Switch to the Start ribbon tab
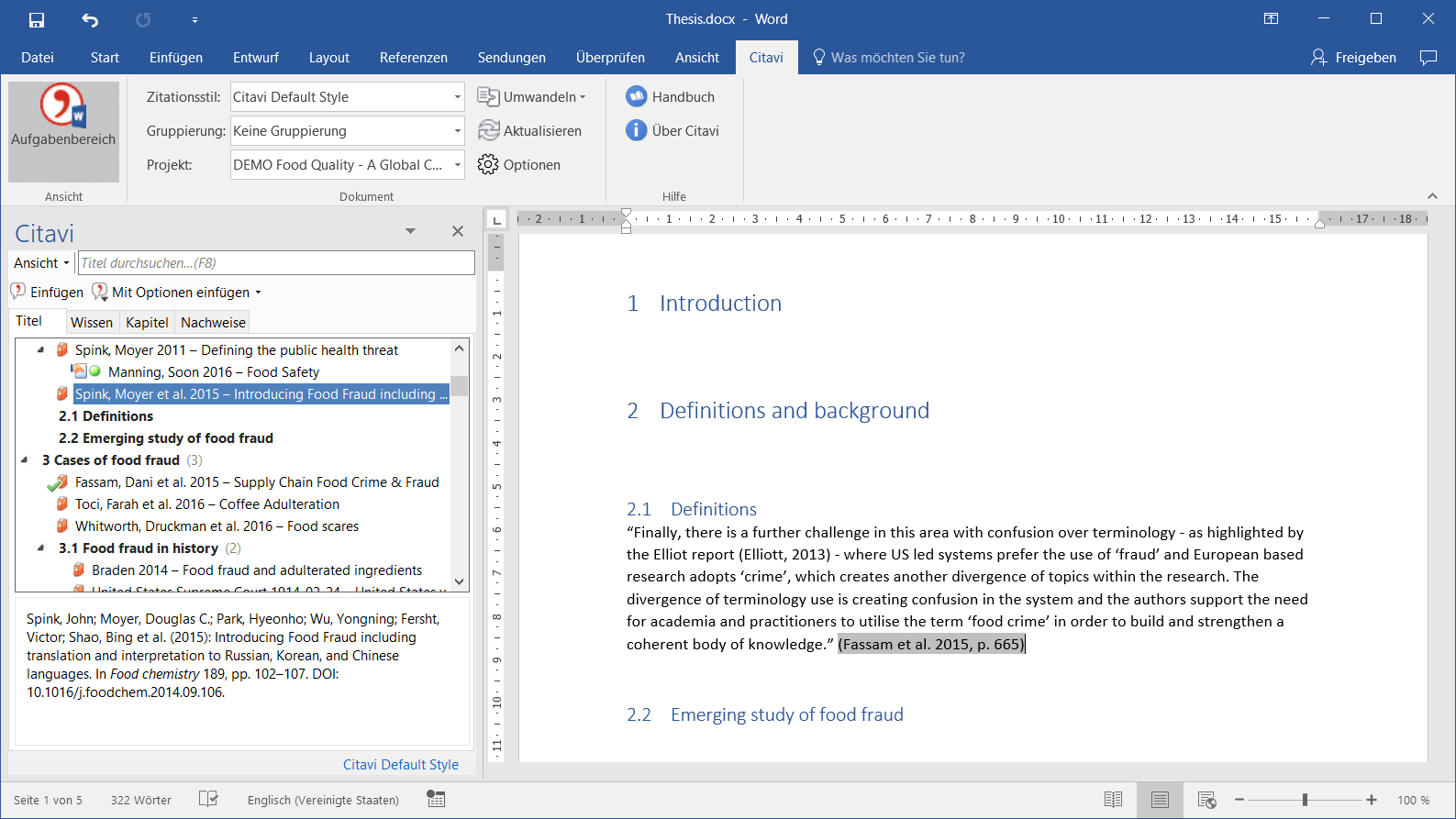 [x=105, y=58]
